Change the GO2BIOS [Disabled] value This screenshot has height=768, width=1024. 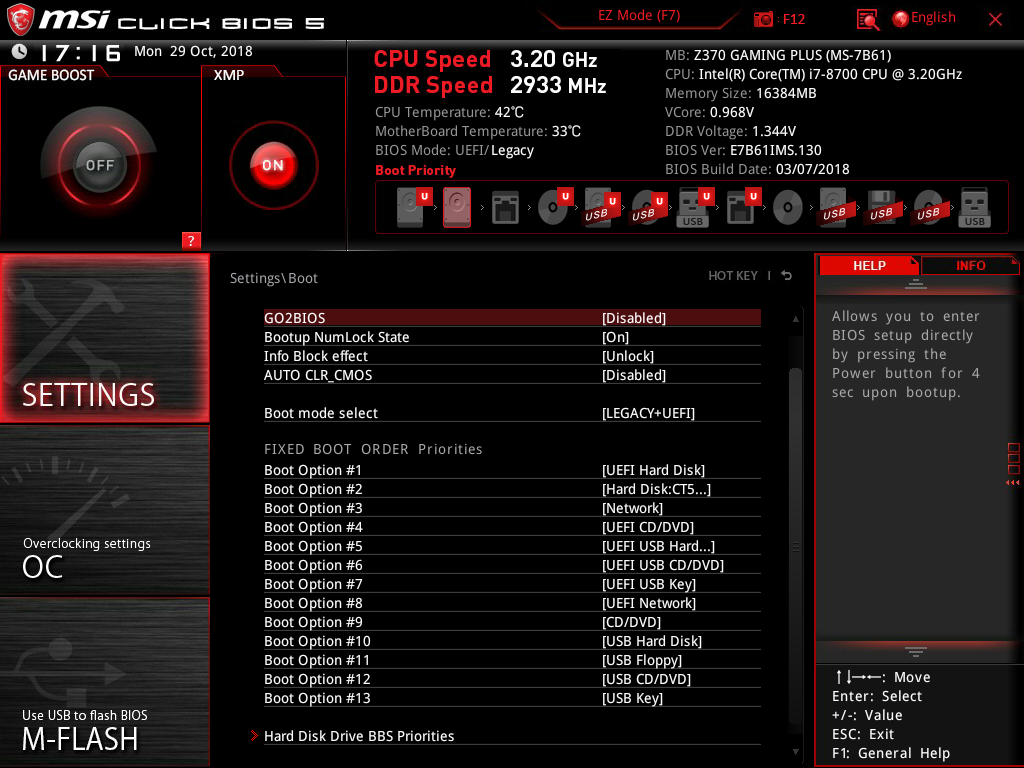[633, 318]
